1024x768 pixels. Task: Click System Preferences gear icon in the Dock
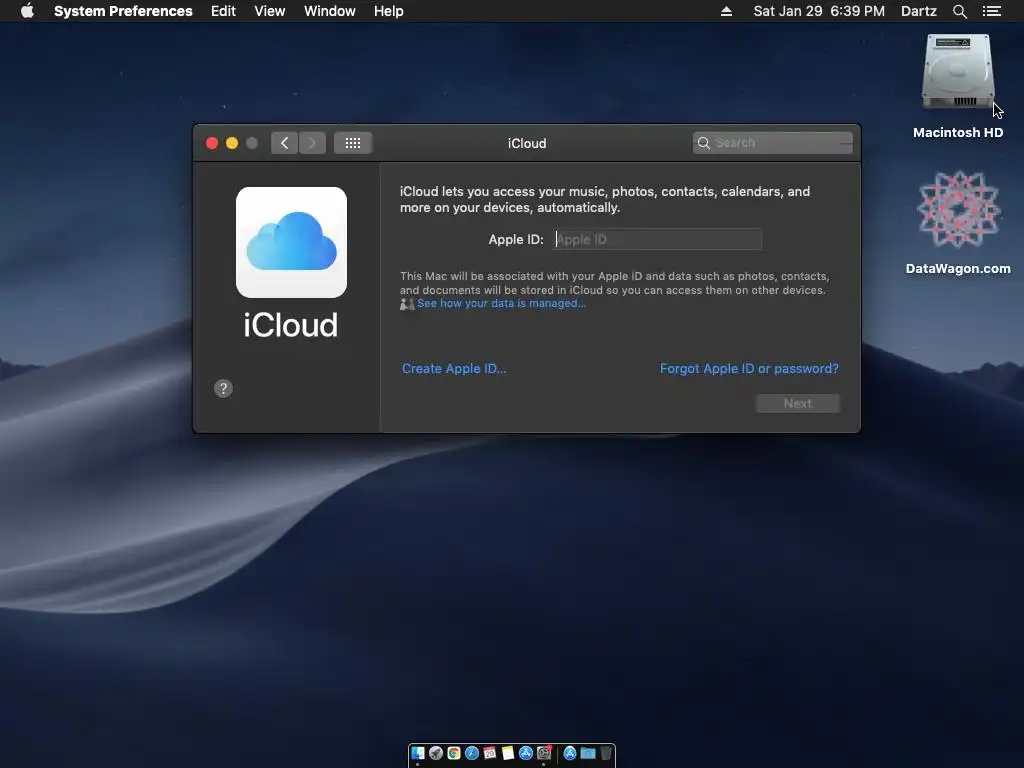pyautogui.click(x=544, y=753)
